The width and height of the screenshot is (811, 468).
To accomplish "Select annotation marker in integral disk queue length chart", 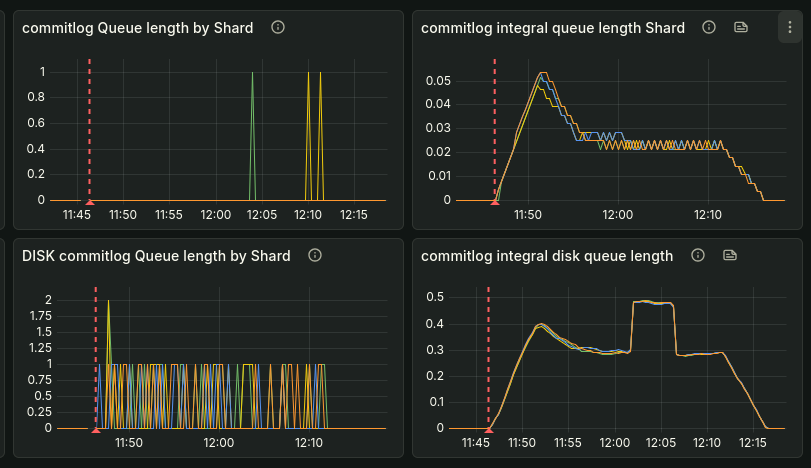I will tap(488, 430).
